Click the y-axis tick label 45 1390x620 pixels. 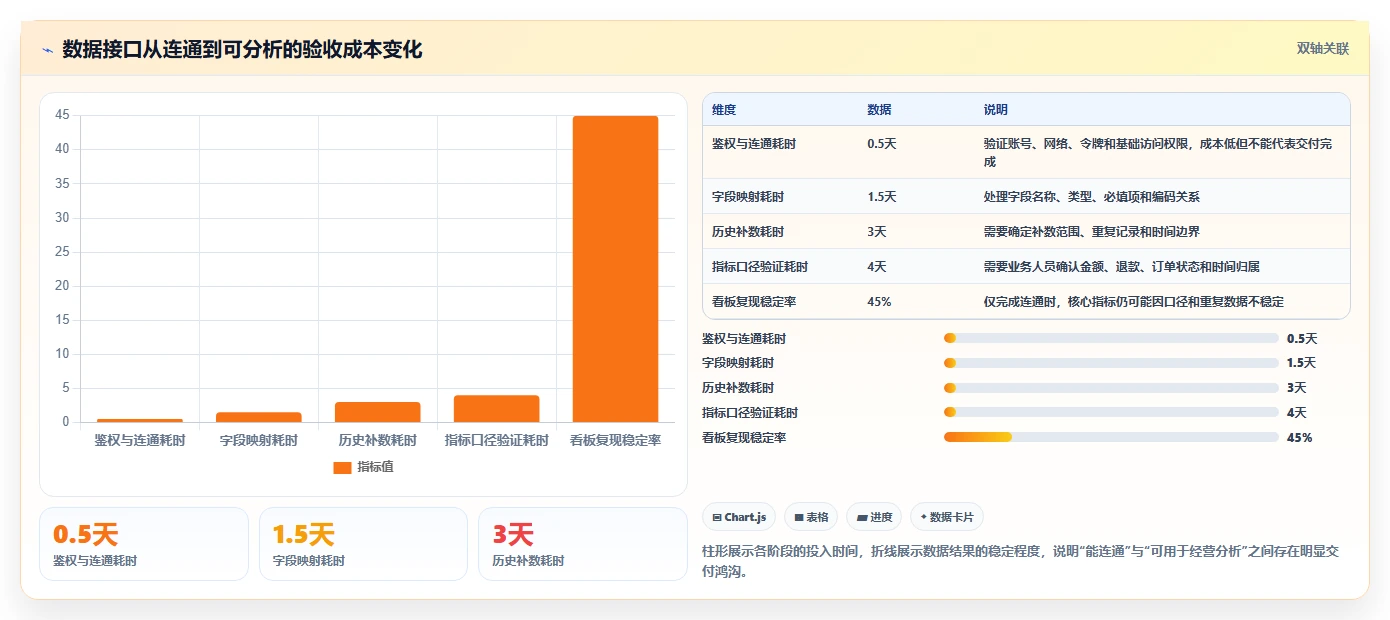(x=62, y=115)
